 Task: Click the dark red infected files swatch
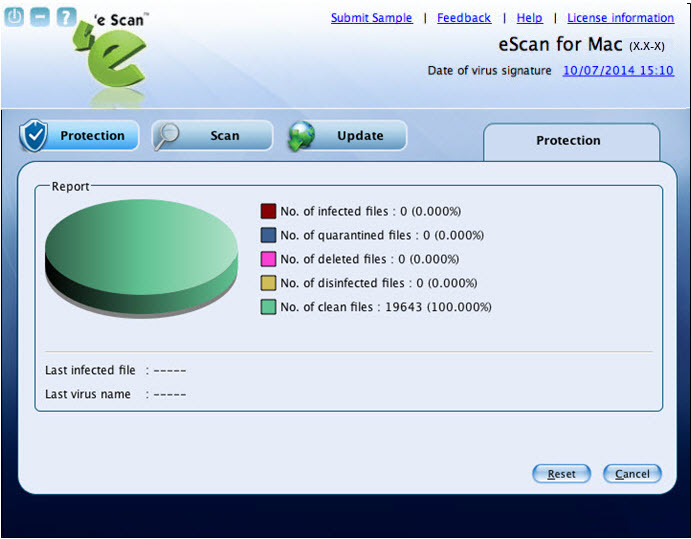coord(268,211)
